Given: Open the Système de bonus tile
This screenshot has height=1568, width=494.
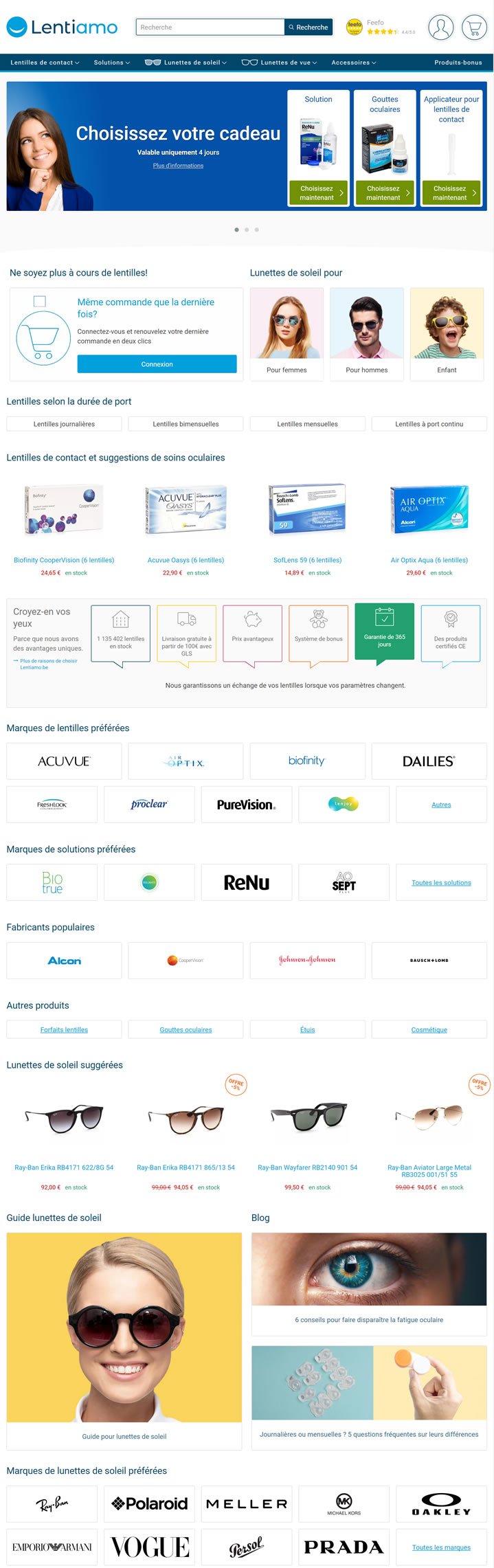Looking at the screenshot, I should (x=318, y=634).
